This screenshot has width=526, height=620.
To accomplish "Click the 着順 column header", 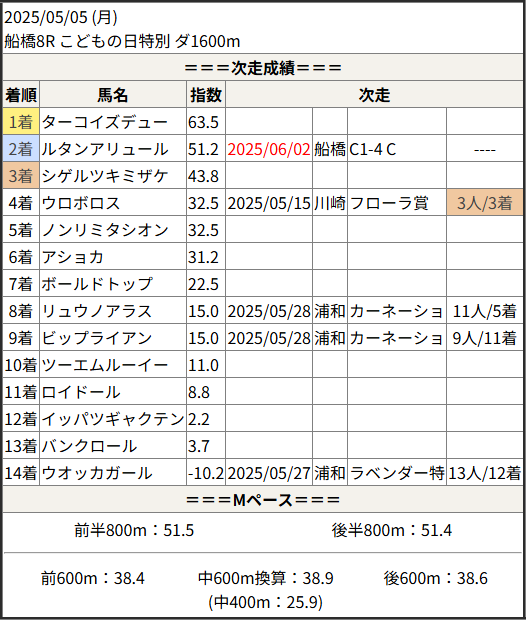I will point(21,95).
